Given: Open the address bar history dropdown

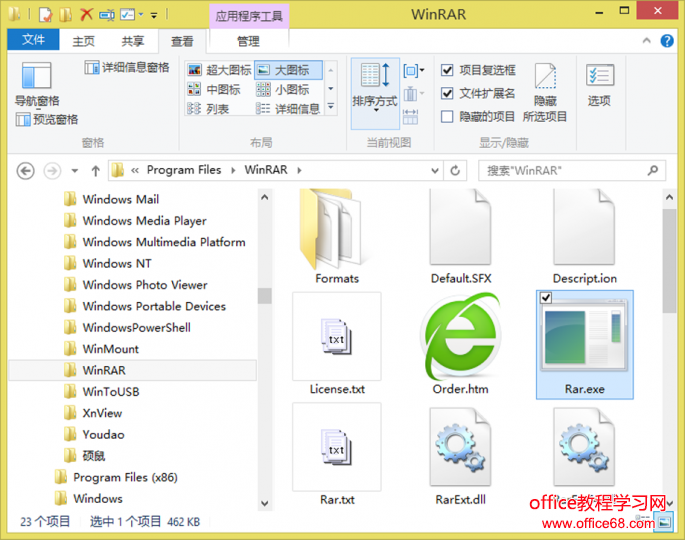Looking at the screenshot, I should (435, 170).
